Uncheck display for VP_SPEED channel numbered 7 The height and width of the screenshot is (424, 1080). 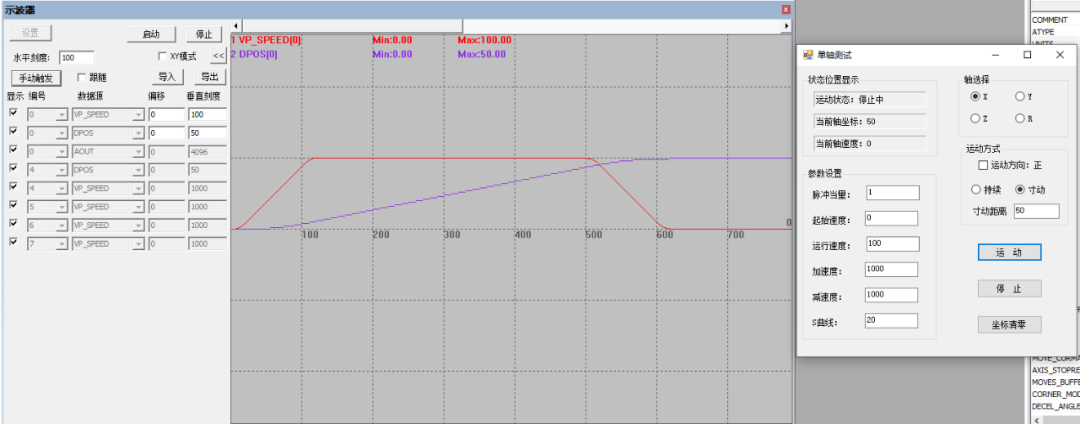pyautogui.click(x=14, y=243)
